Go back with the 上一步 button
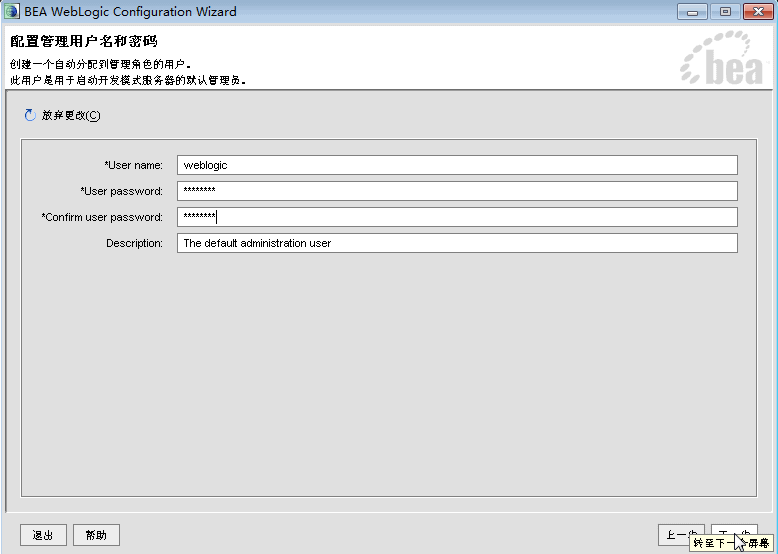The width and height of the screenshot is (778, 554). click(x=681, y=535)
